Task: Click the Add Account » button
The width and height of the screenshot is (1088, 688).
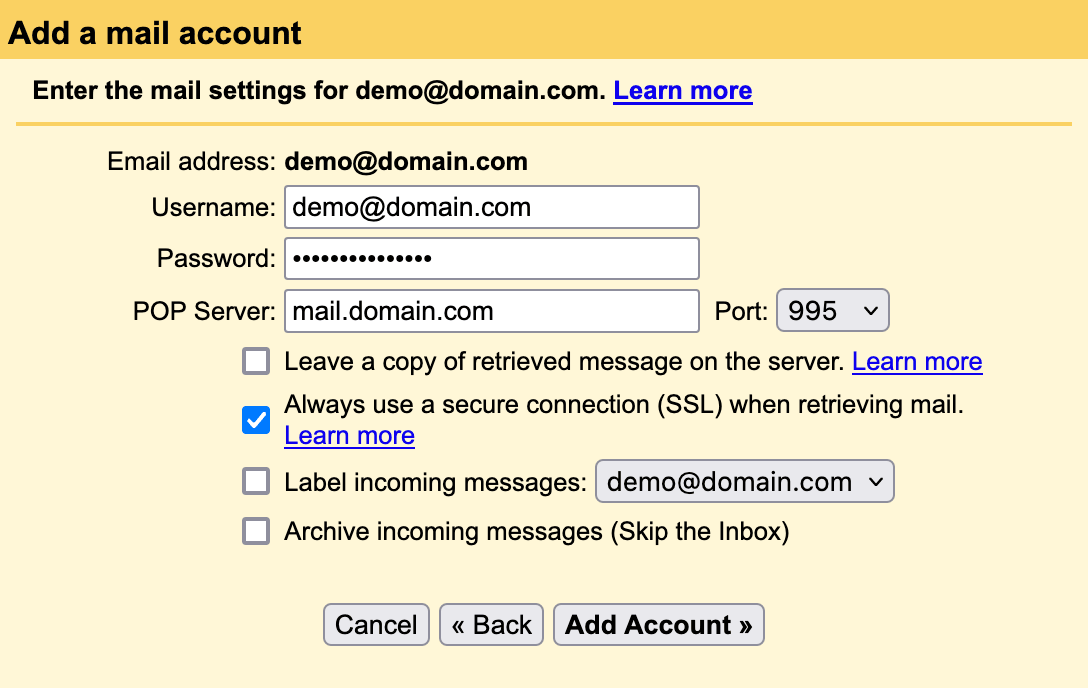Action: click(658, 624)
